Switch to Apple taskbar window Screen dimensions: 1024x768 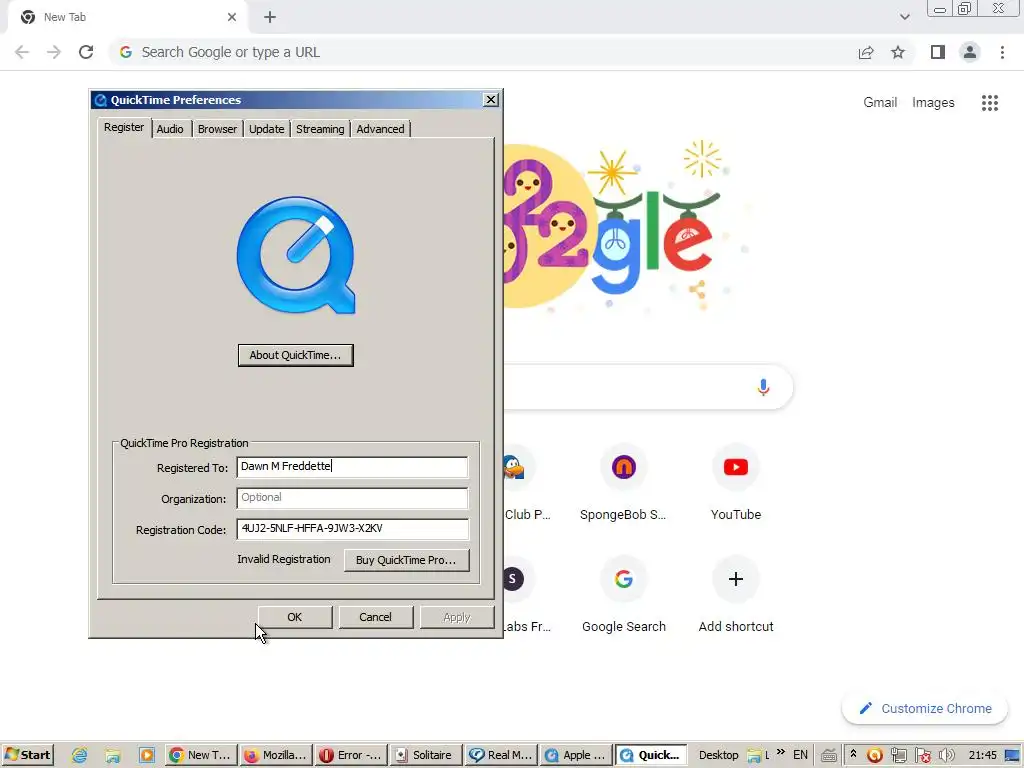point(575,755)
